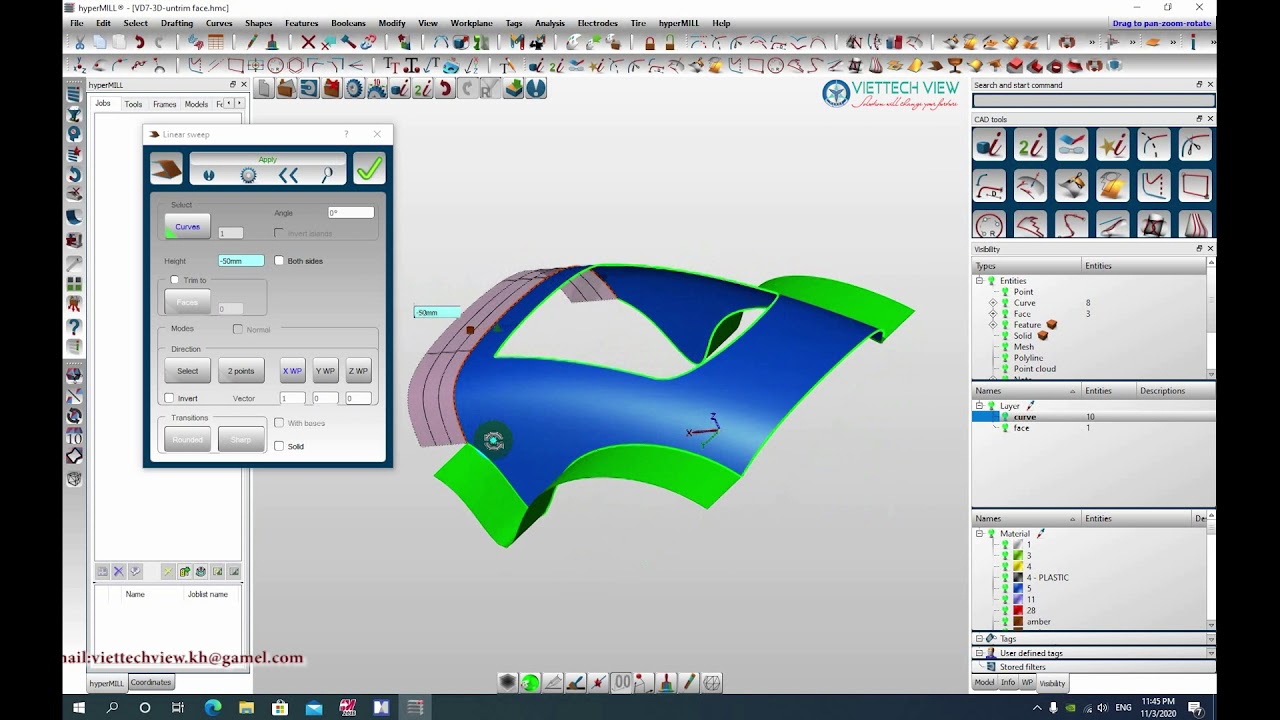Click the magnifier icon in Linear sweep dialog
1280x720 pixels.
327,175
